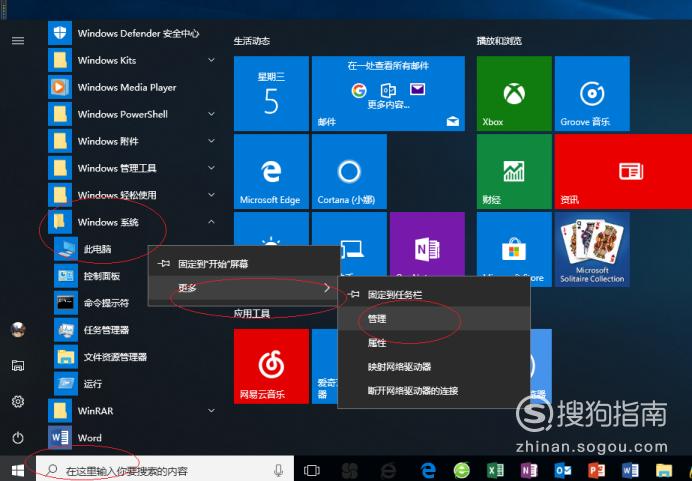Select 映射网络驱动器
The height and width of the screenshot is (481, 692).
click(434, 367)
